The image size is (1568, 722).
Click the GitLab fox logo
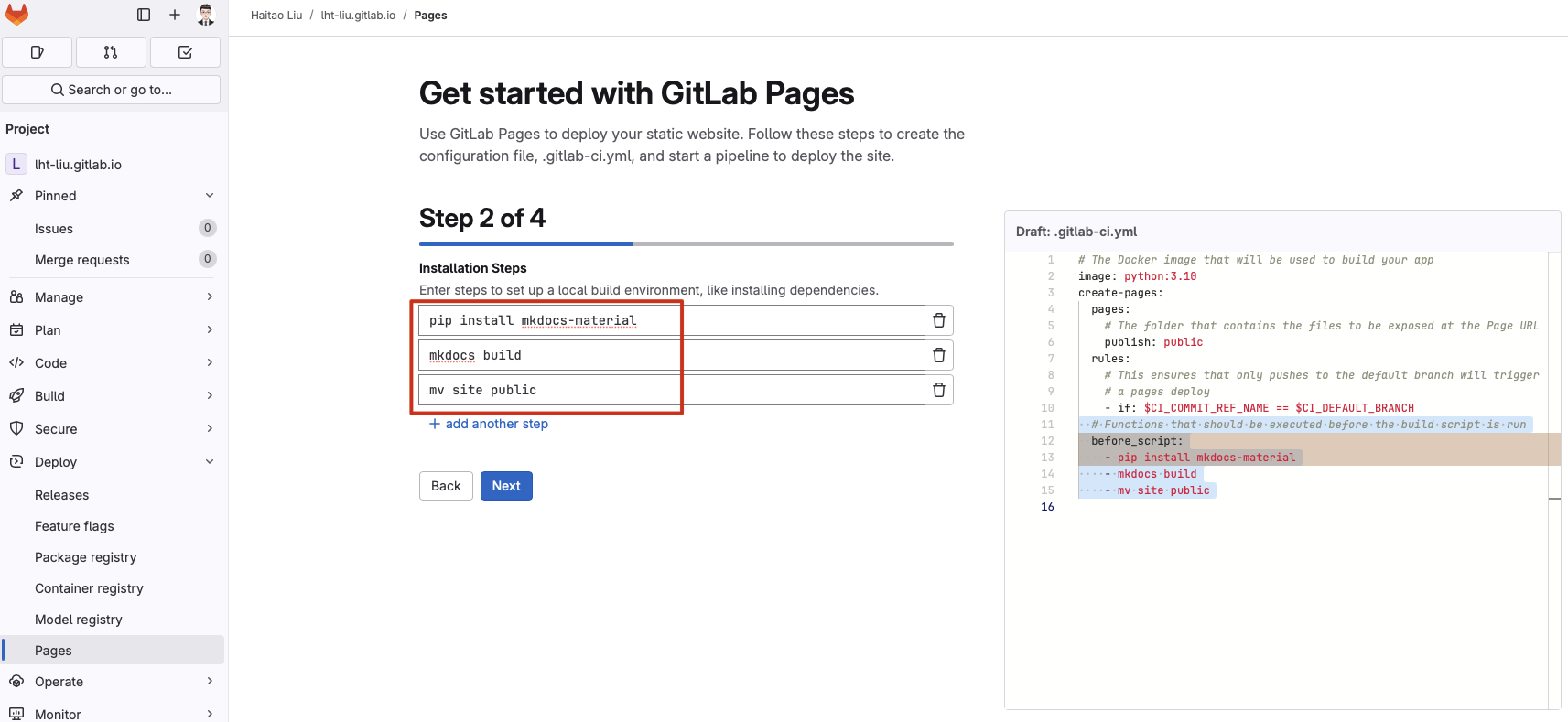(x=17, y=15)
